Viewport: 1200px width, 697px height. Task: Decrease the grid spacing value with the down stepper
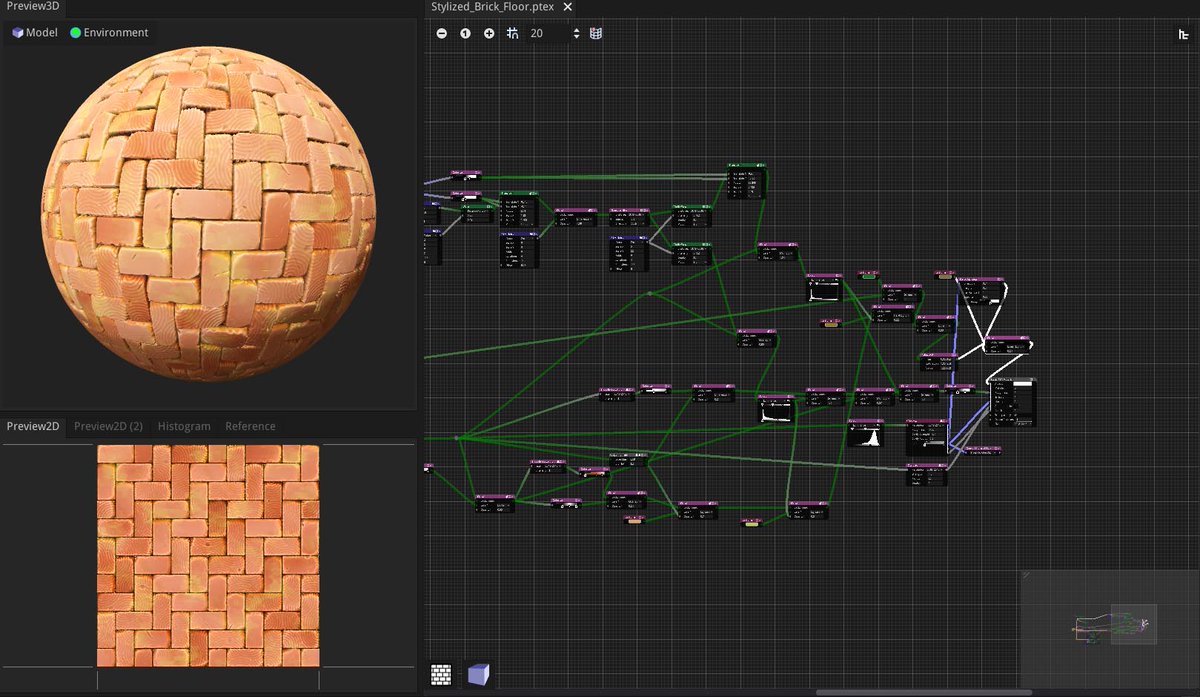576,38
